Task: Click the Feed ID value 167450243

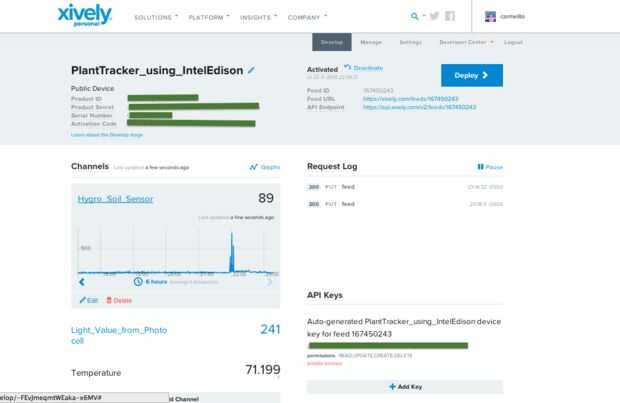Action: pos(378,91)
